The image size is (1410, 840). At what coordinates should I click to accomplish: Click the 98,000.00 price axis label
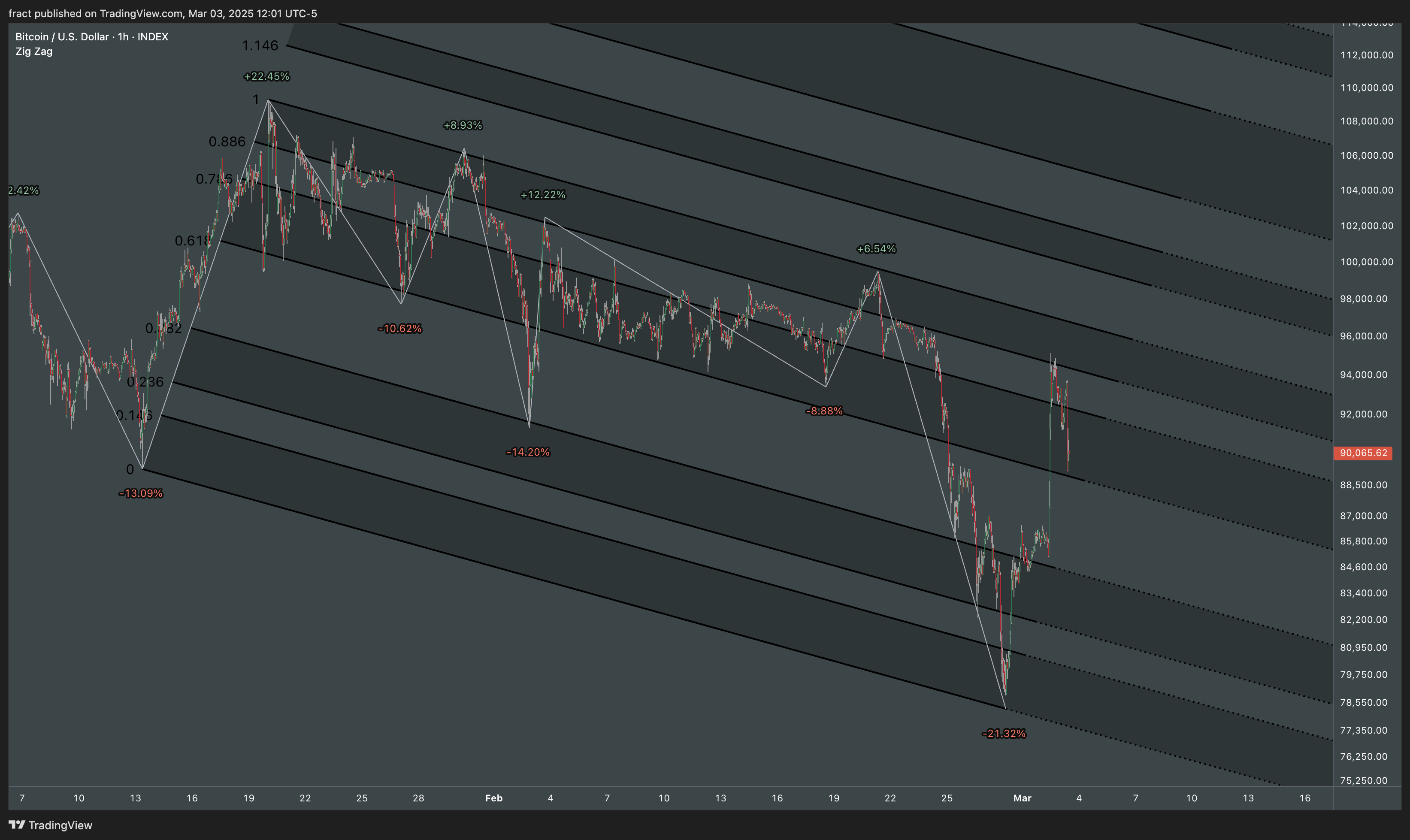click(1364, 299)
